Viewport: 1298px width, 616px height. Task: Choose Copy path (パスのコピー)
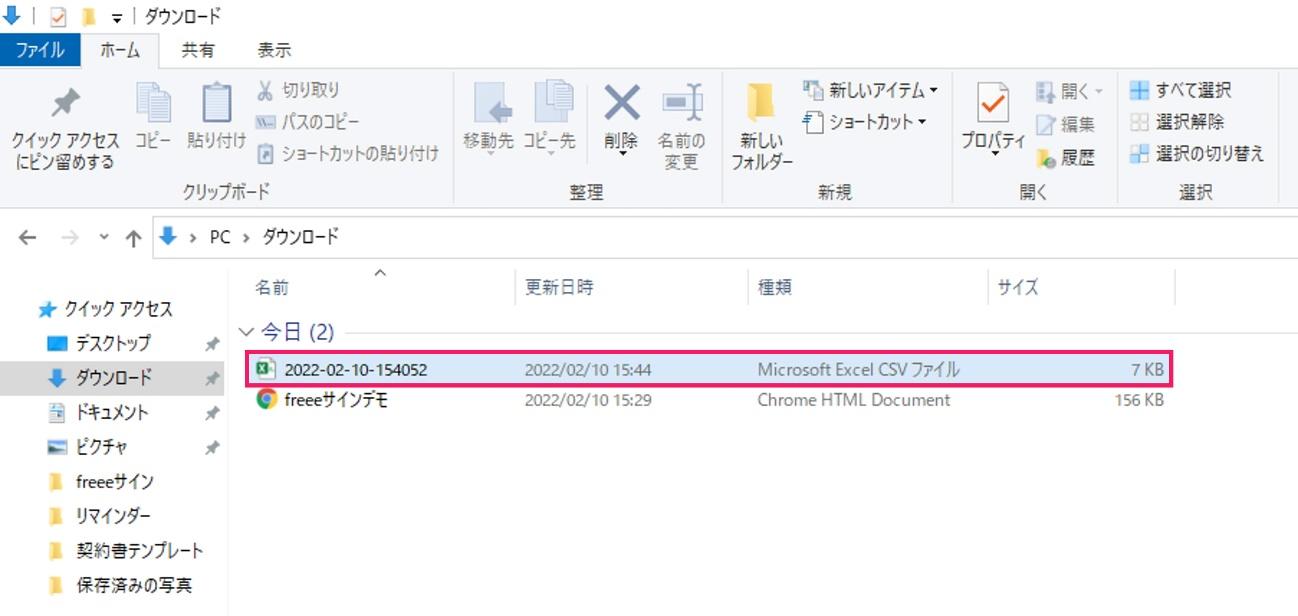point(307,121)
